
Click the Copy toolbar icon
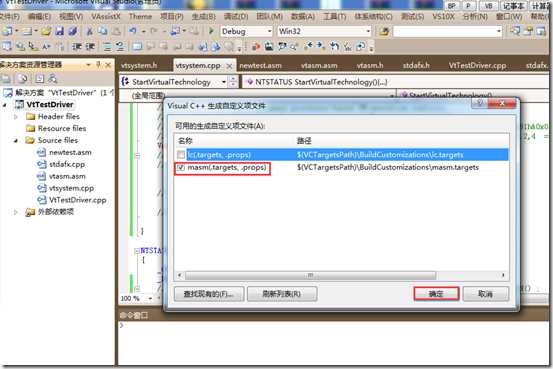[x=103, y=31]
